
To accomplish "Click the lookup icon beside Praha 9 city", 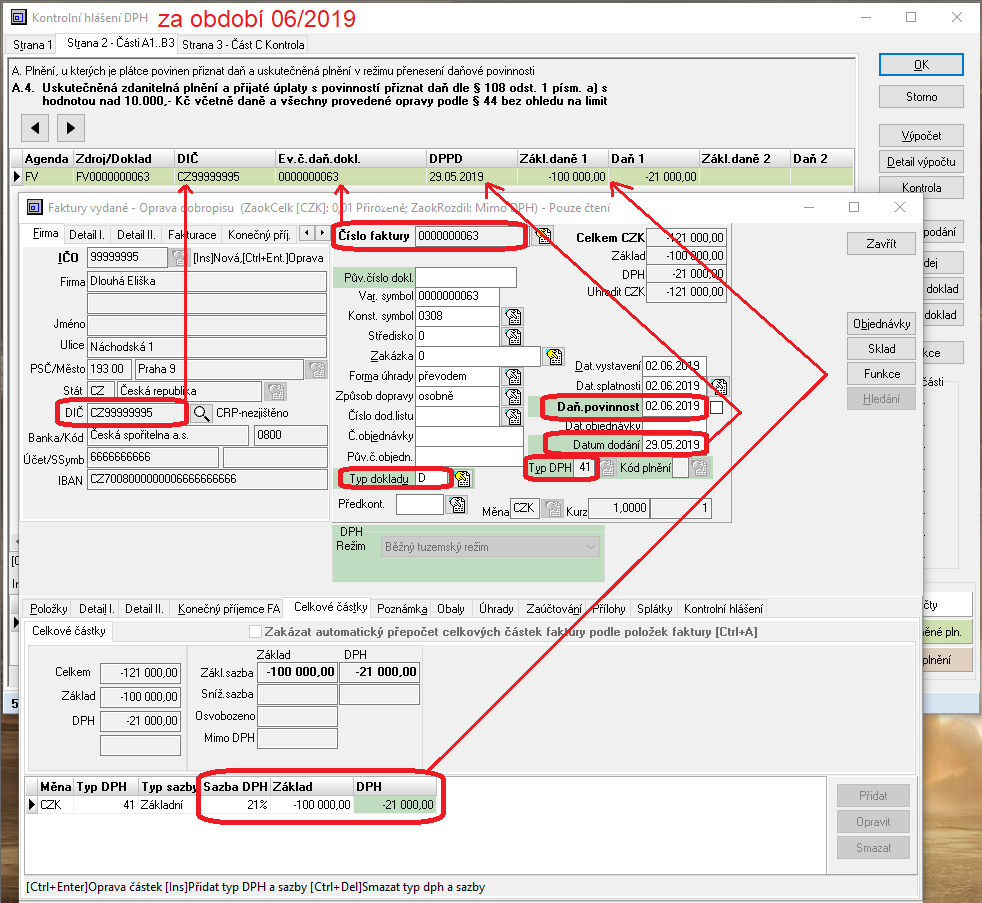I will 317,369.
